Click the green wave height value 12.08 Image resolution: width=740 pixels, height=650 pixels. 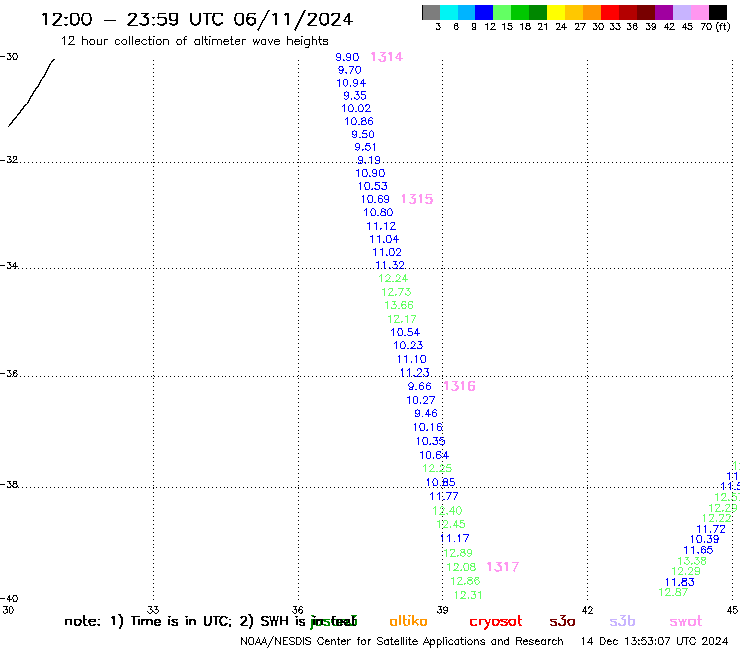(x=462, y=567)
